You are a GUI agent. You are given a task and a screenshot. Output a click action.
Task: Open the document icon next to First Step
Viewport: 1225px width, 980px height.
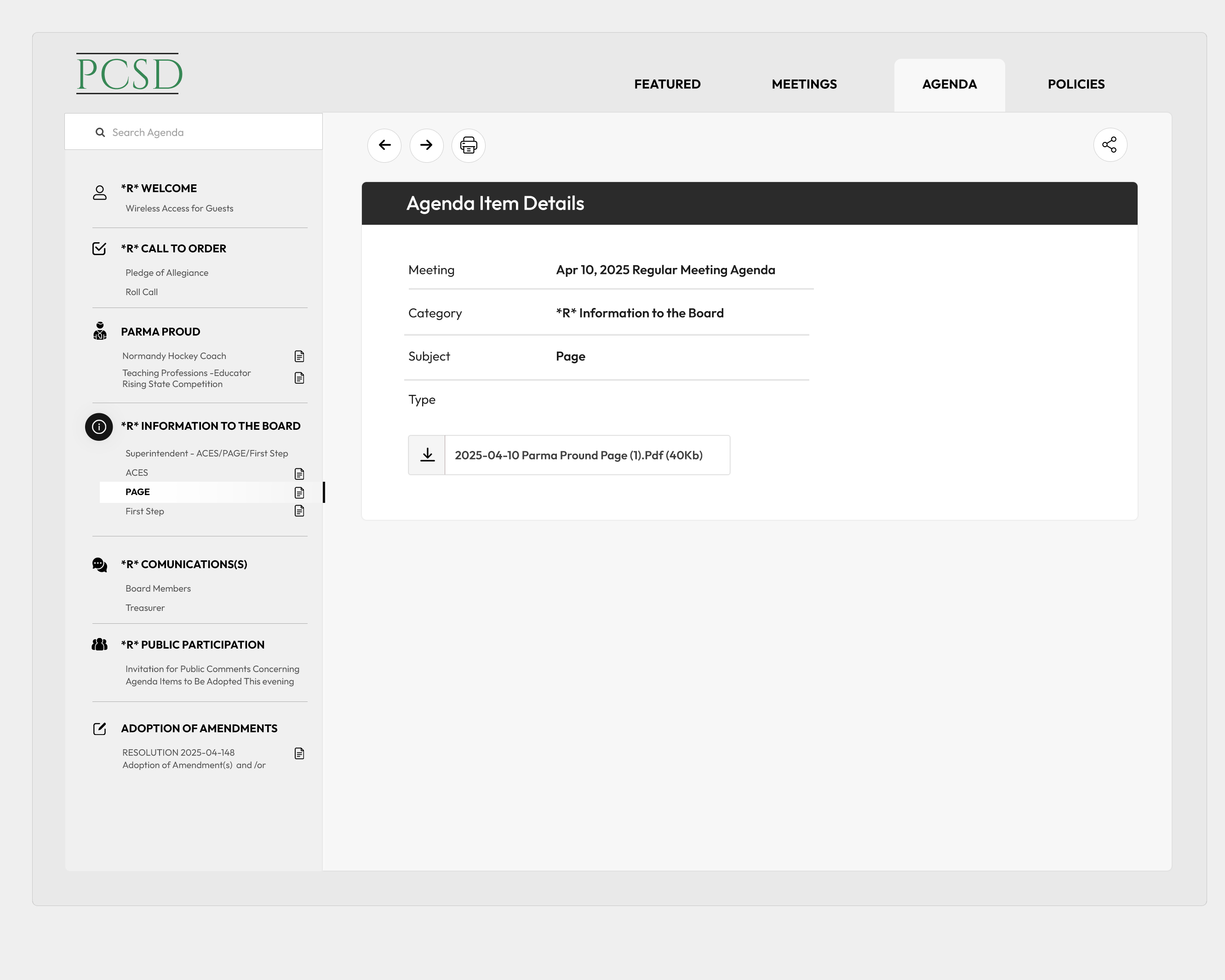click(299, 511)
